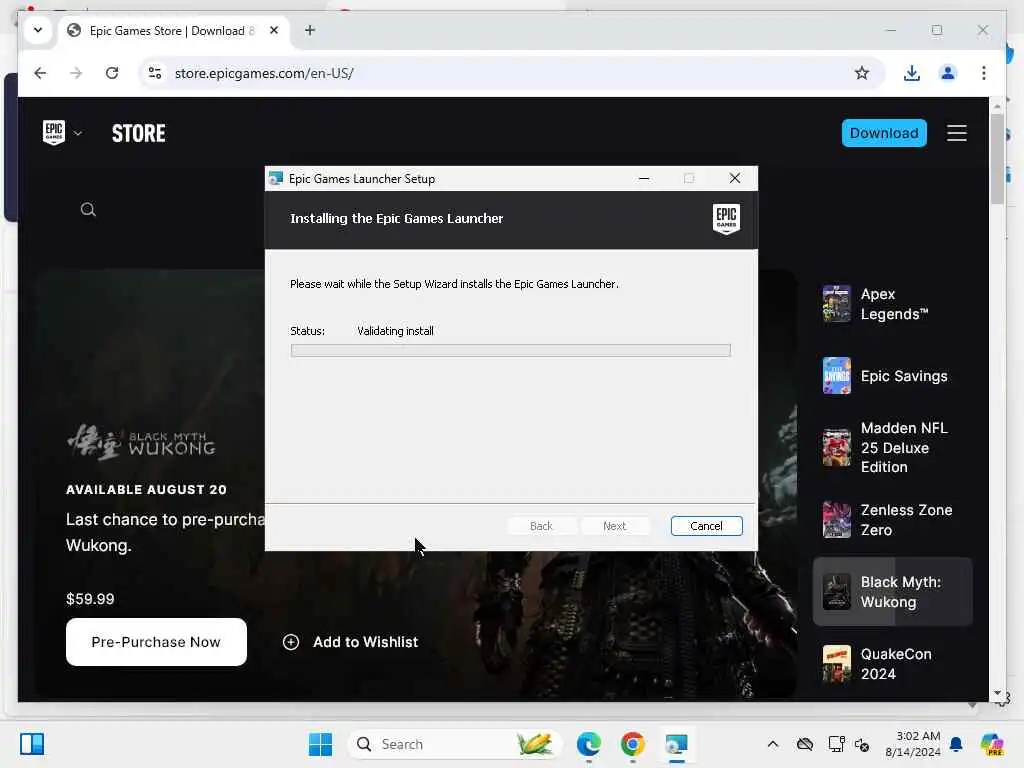Open the STORE heading link
Image resolution: width=1024 pixels, height=768 pixels.
[x=138, y=133]
